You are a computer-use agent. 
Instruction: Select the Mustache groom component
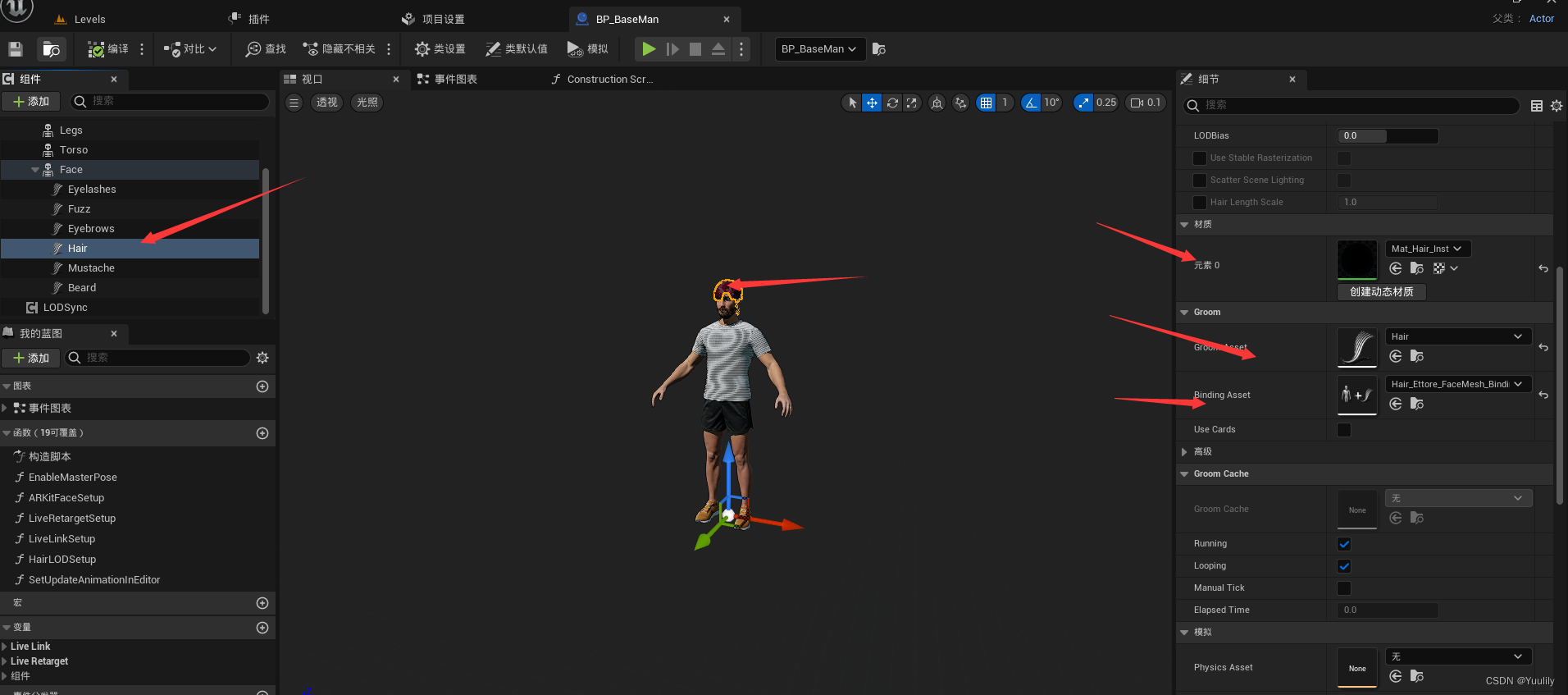(x=91, y=267)
